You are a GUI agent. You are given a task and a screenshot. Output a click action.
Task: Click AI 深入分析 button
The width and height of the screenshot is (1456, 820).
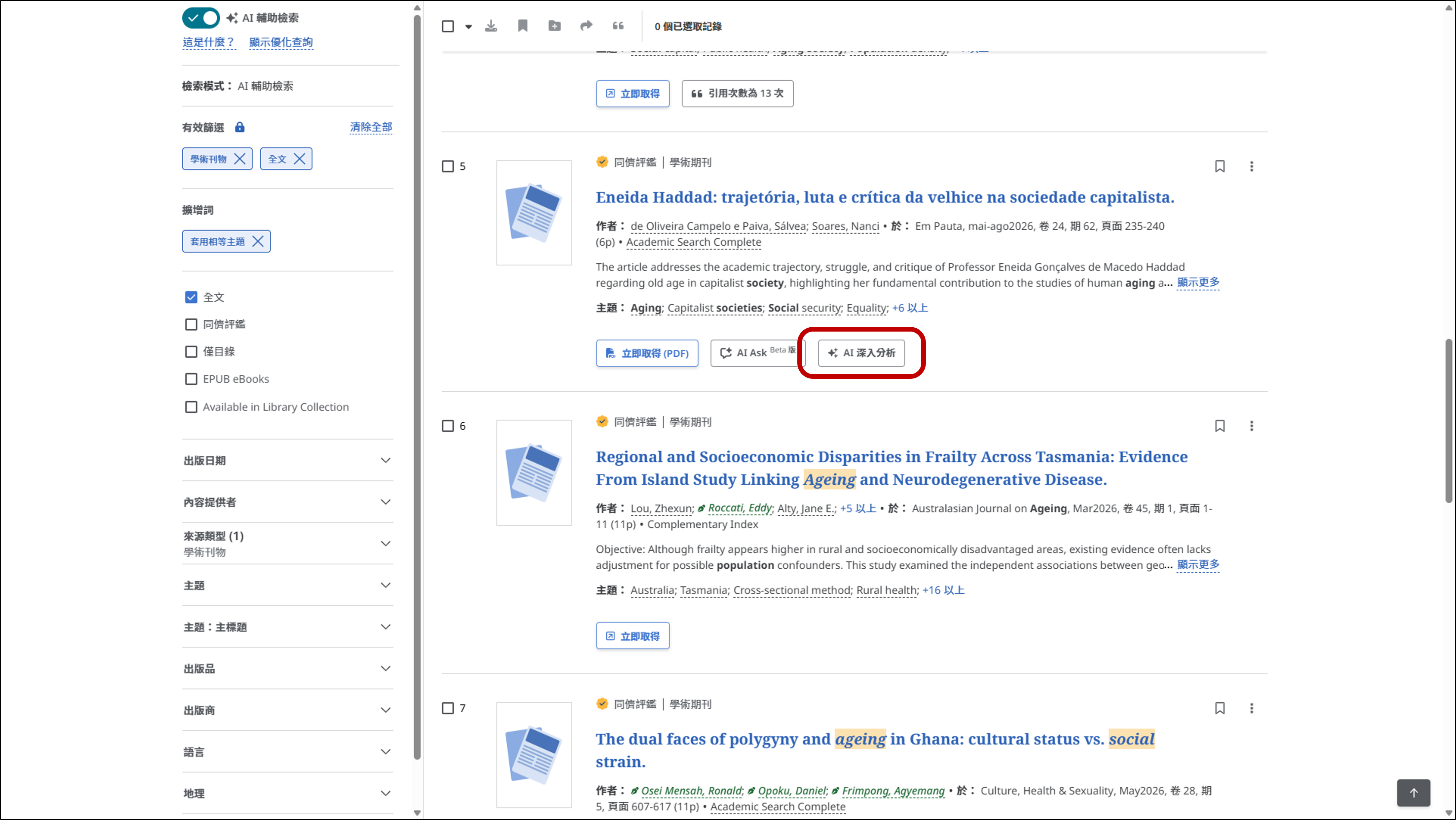(861, 353)
